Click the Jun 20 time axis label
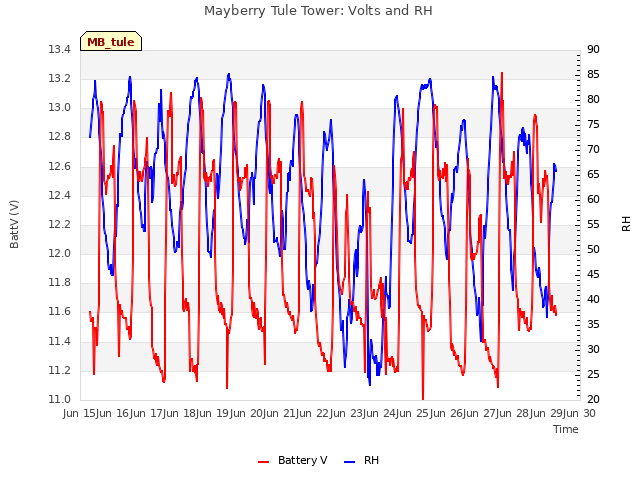 point(247,414)
